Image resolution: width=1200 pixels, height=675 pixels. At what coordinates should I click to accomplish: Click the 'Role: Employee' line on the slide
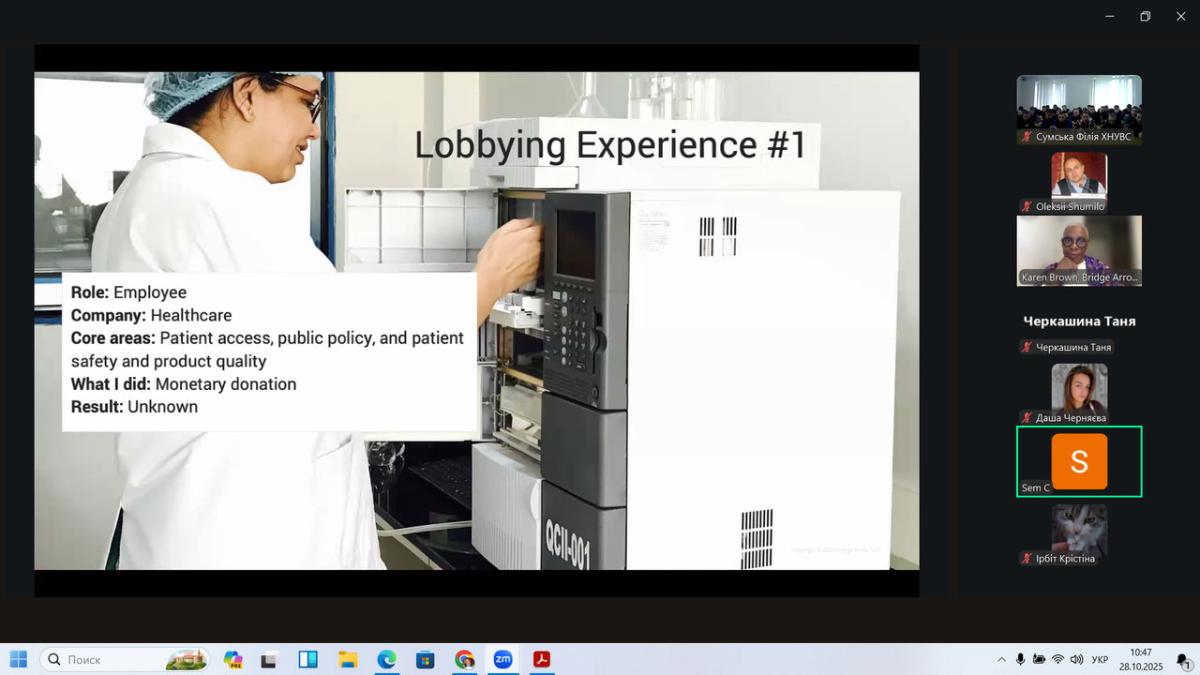(x=129, y=292)
